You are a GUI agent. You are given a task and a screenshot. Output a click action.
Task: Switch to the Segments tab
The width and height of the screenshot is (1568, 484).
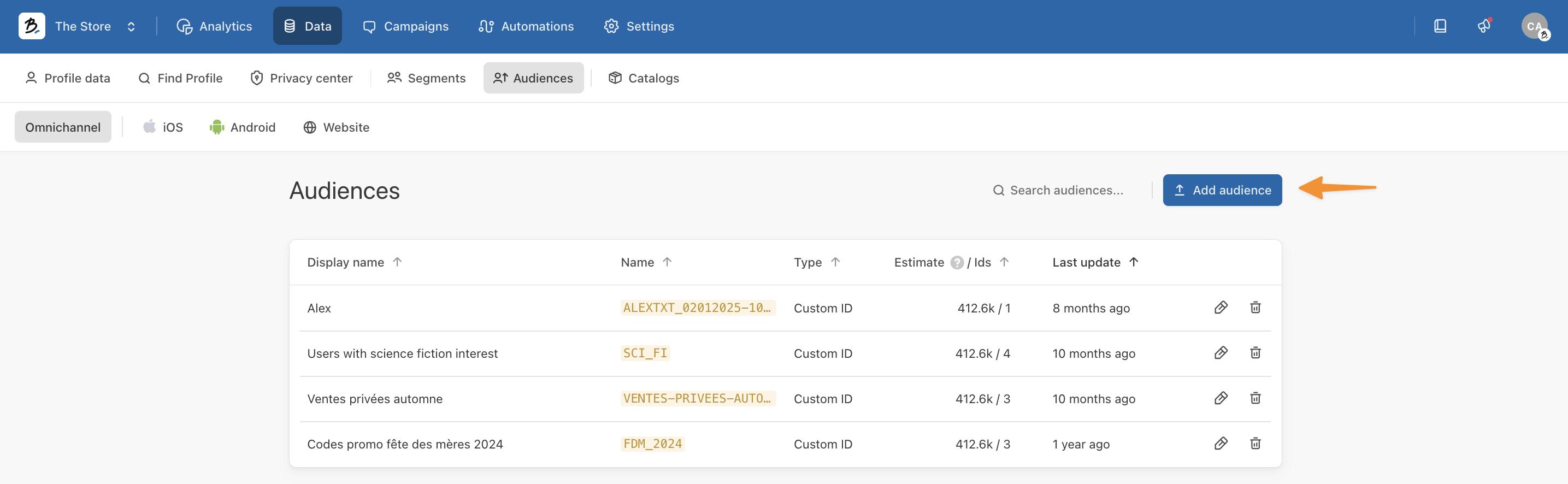(426, 78)
